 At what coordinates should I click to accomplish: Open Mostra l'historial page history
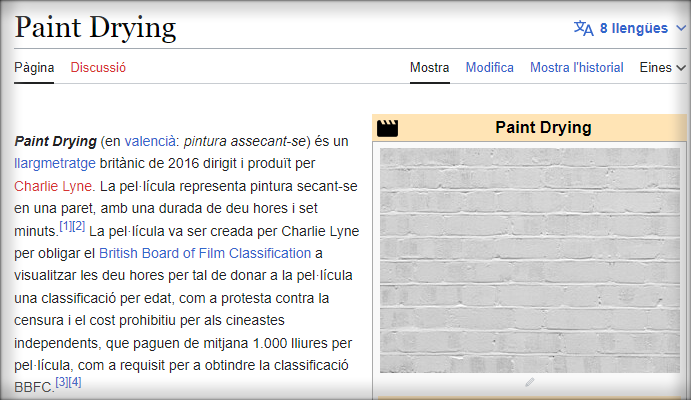point(576,68)
